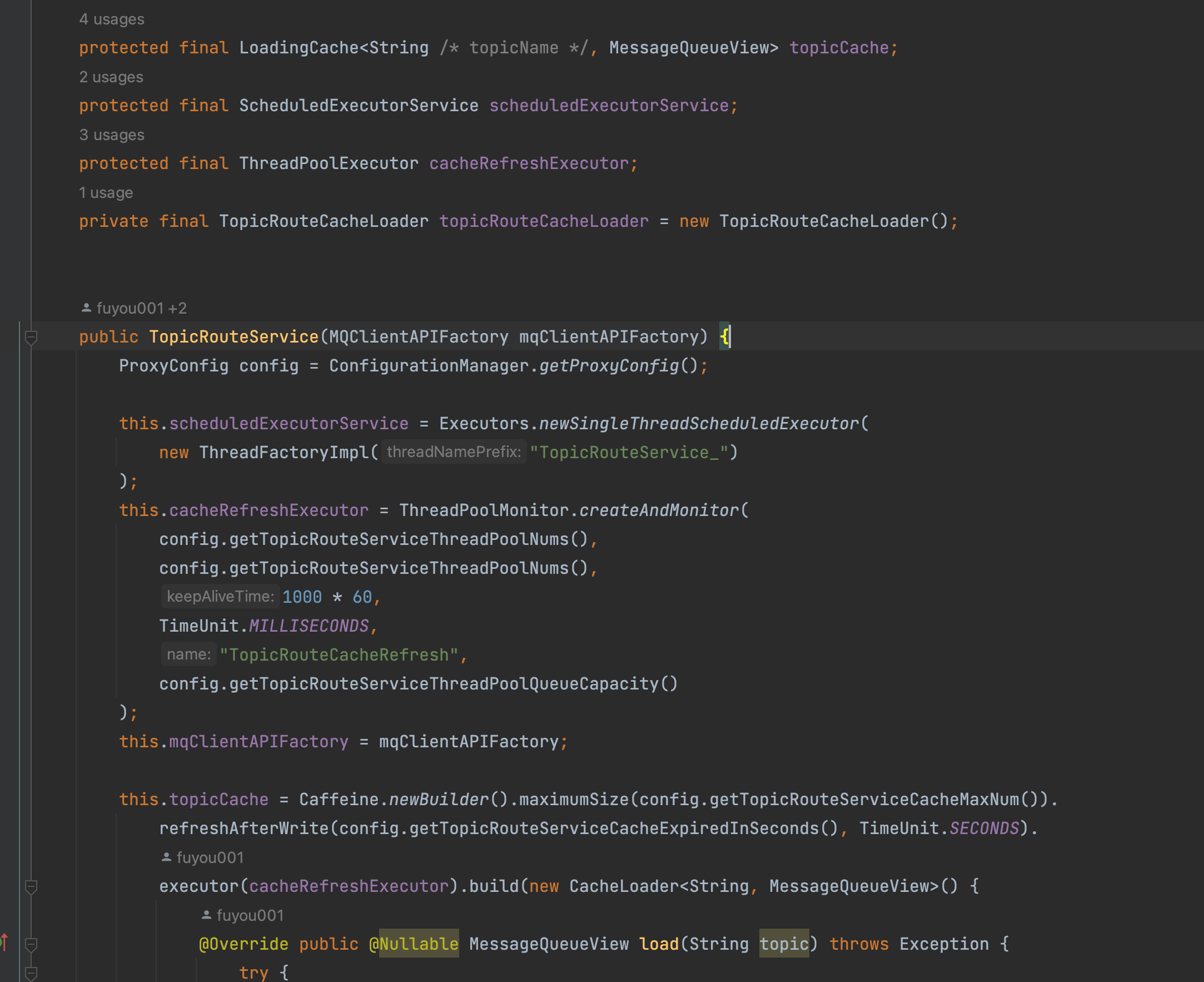Open the 2 usages hint above scheduledExecutorService
The height and width of the screenshot is (982, 1204).
point(111,76)
